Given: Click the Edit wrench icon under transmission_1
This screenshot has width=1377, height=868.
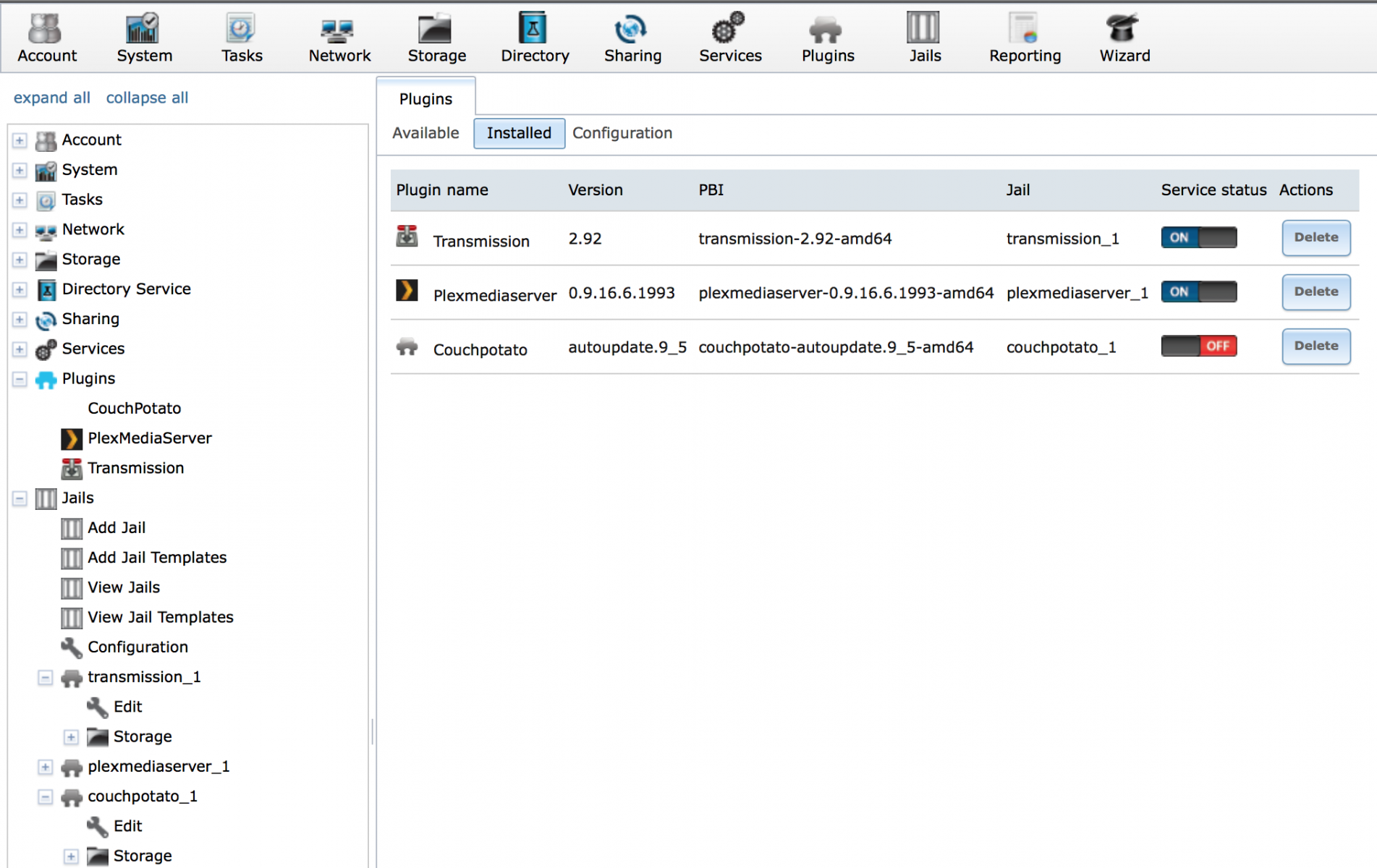Looking at the screenshot, I should [x=97, y=707].
